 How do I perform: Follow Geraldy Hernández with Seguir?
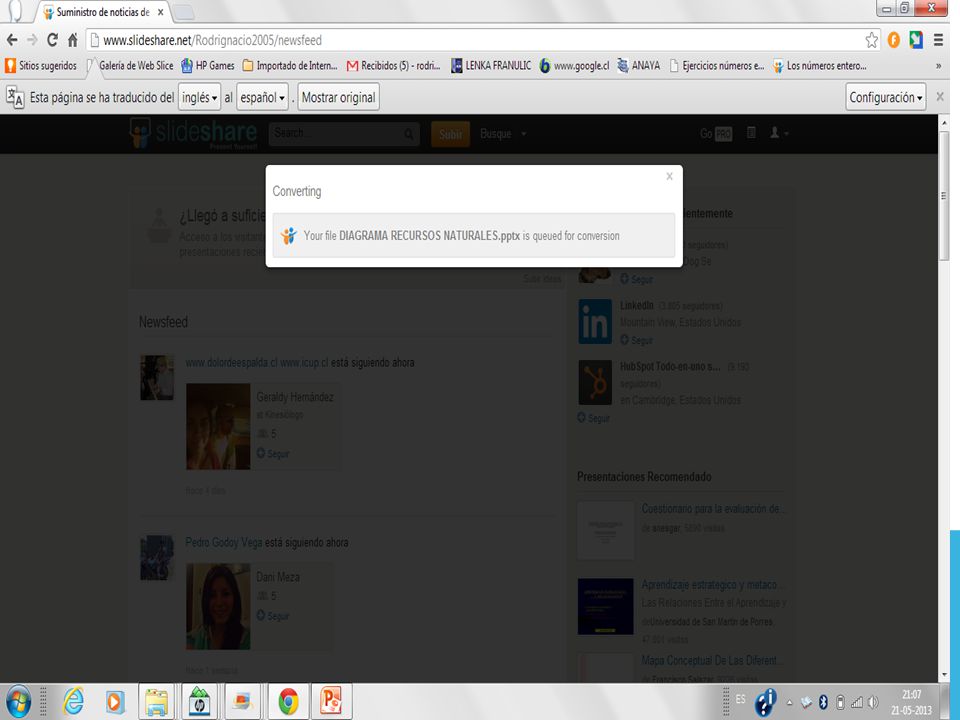pyautogui.click(x=273, y=453)
